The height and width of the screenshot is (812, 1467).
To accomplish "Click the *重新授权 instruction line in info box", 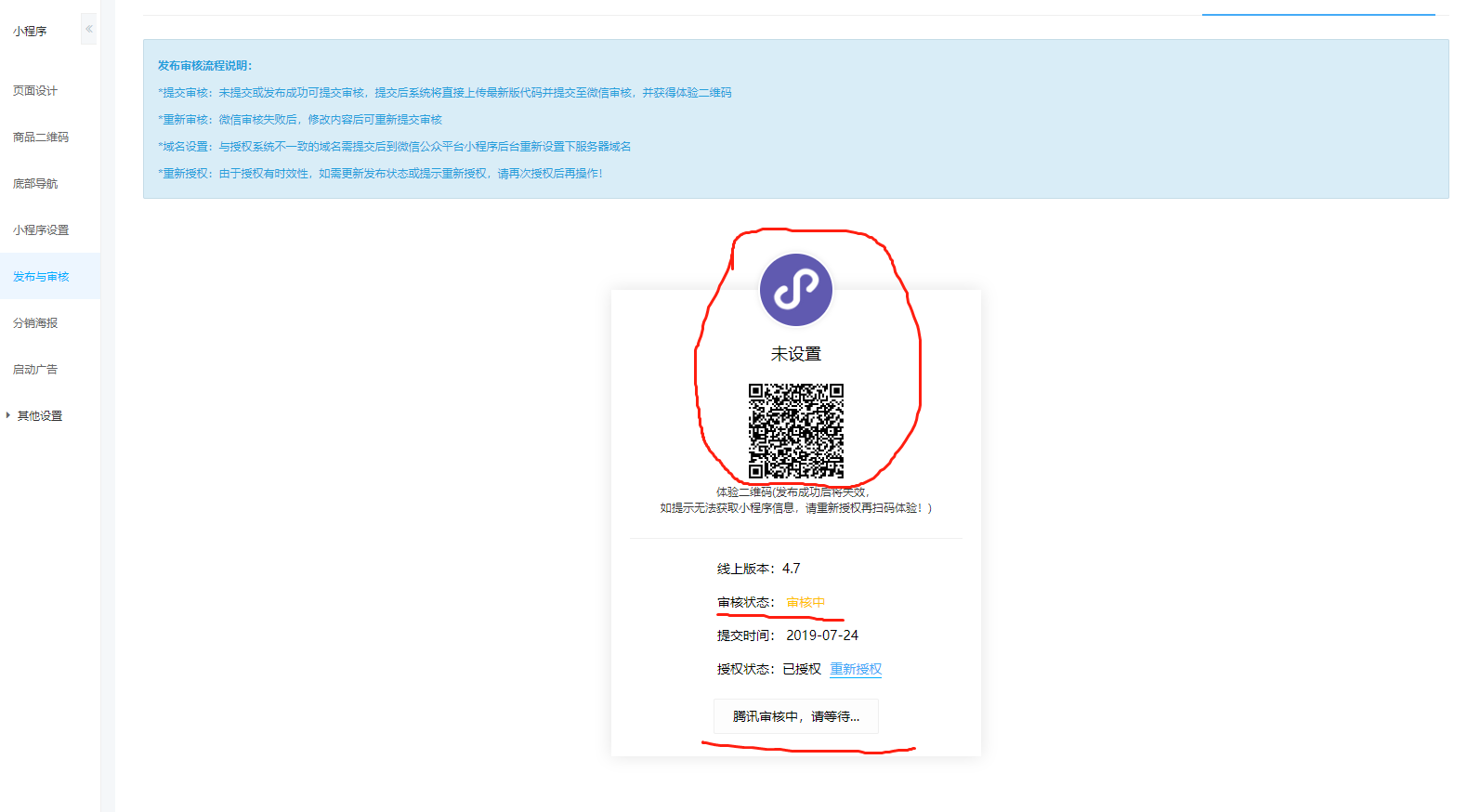I will (x=380, y=173).
